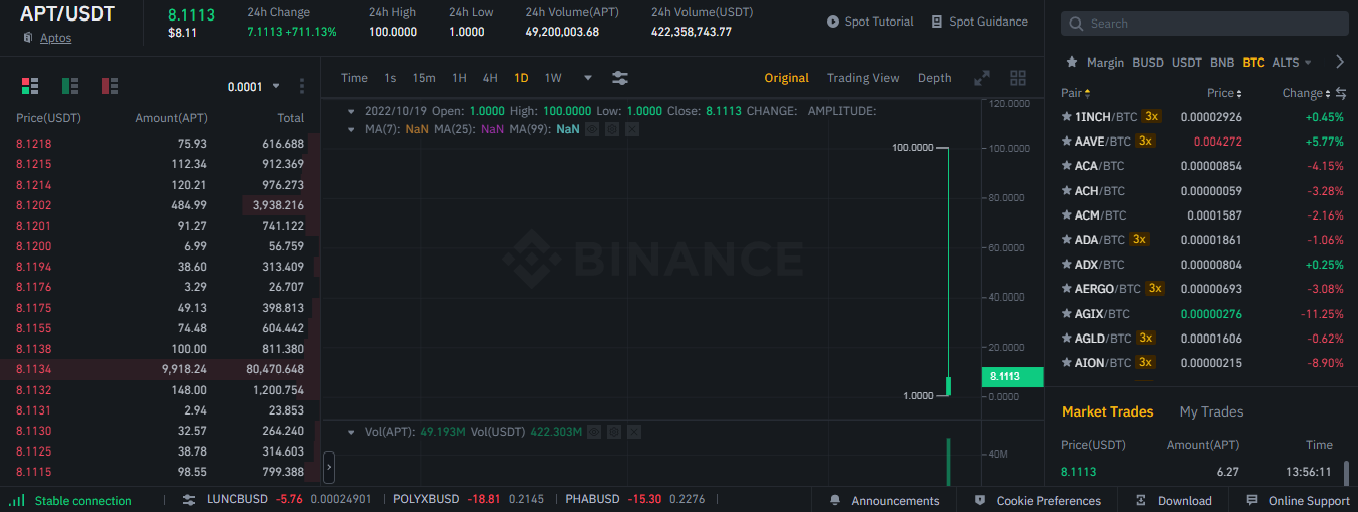
Task: Open order book more options kebab menu
Action: click(x=302, y=86)
